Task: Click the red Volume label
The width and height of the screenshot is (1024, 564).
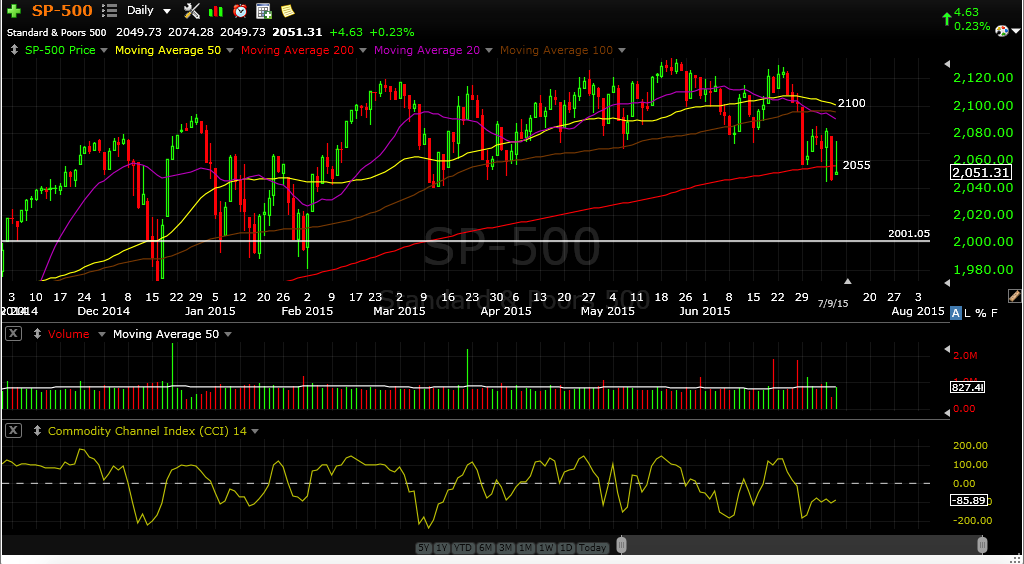Action: (69, 334)
